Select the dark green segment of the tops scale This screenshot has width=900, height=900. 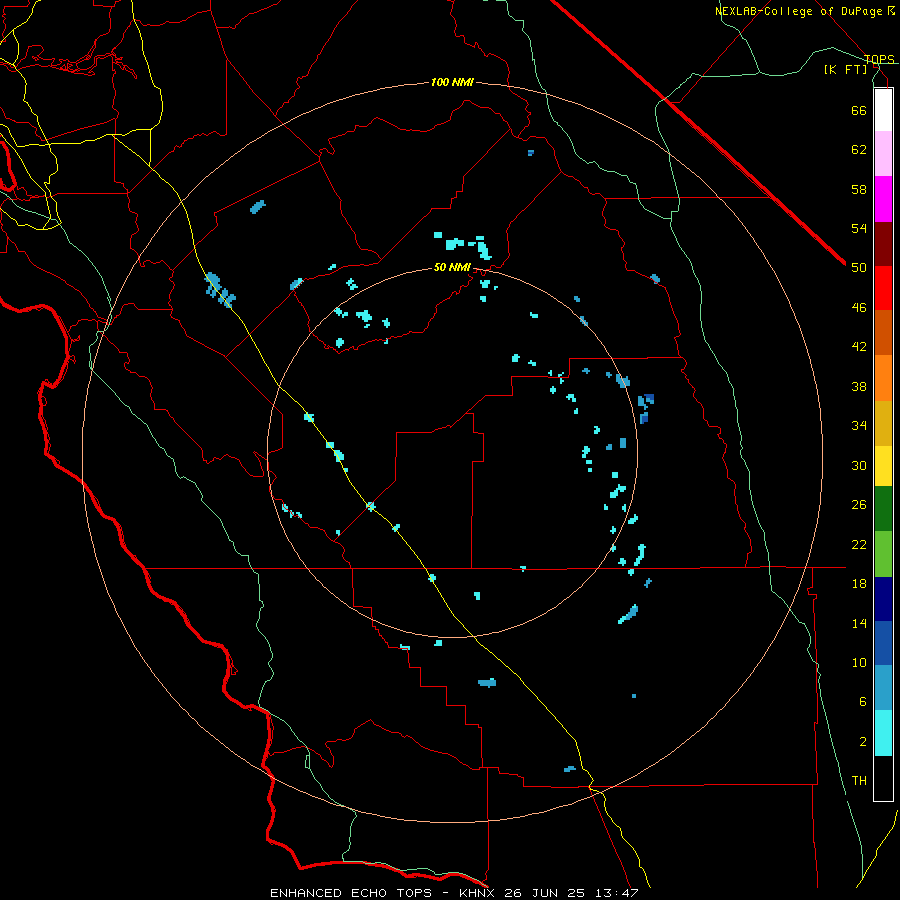(883, 509)
